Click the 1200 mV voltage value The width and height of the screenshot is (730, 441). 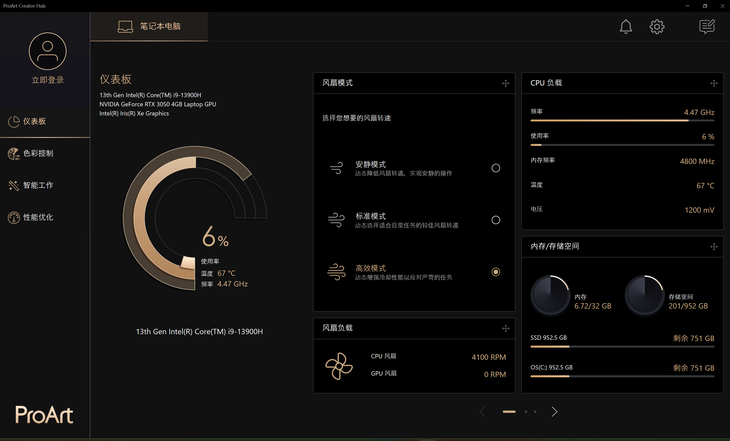click(x=699, y=210)
